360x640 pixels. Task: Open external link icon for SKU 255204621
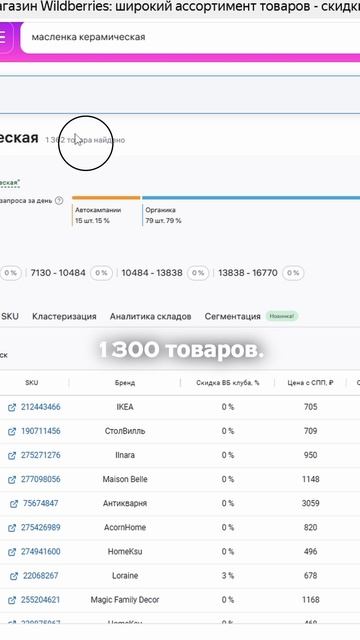point(12,600)
